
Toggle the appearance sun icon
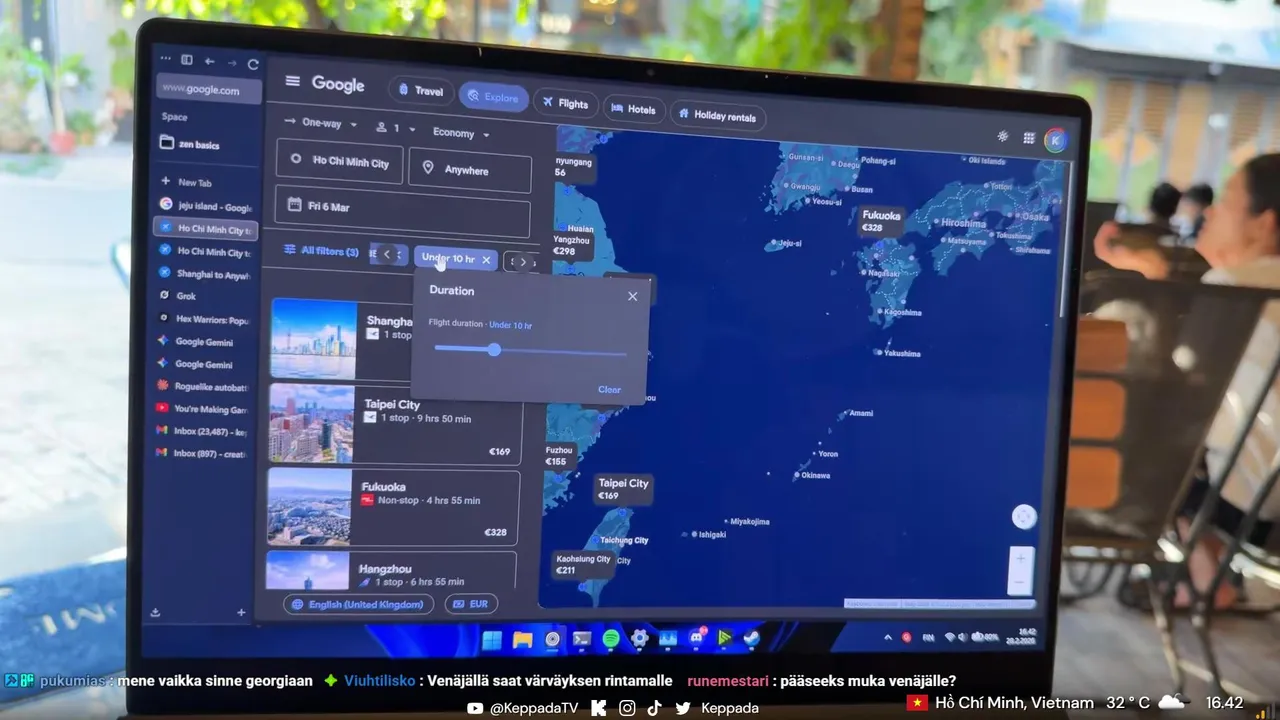point(1002,137)
